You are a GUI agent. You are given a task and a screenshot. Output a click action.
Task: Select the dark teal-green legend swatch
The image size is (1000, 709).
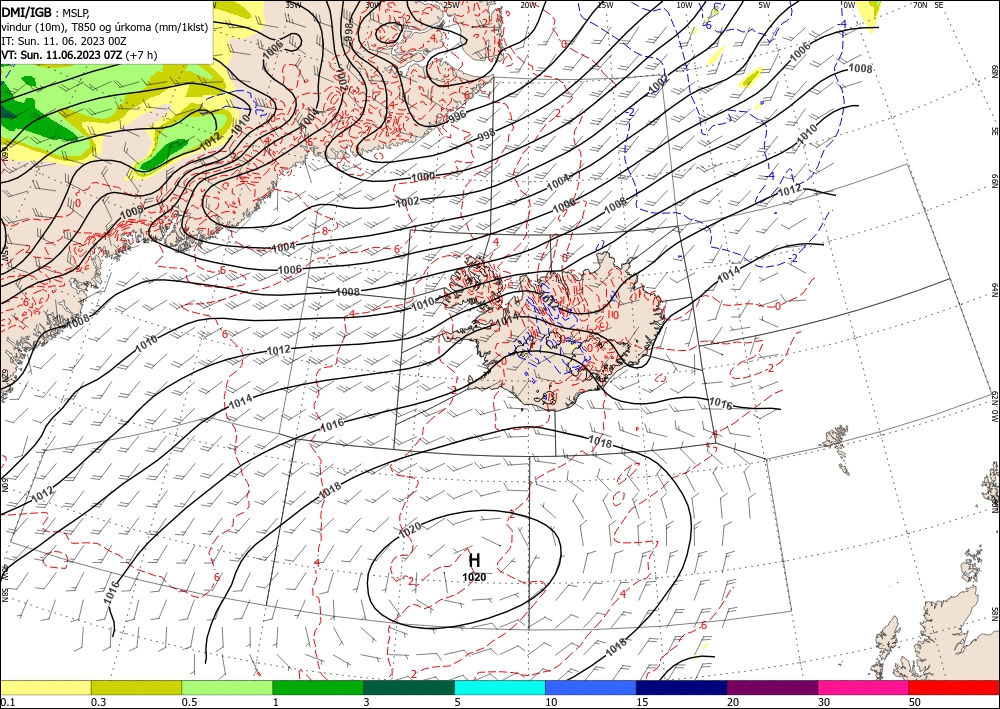pos(409,687)
